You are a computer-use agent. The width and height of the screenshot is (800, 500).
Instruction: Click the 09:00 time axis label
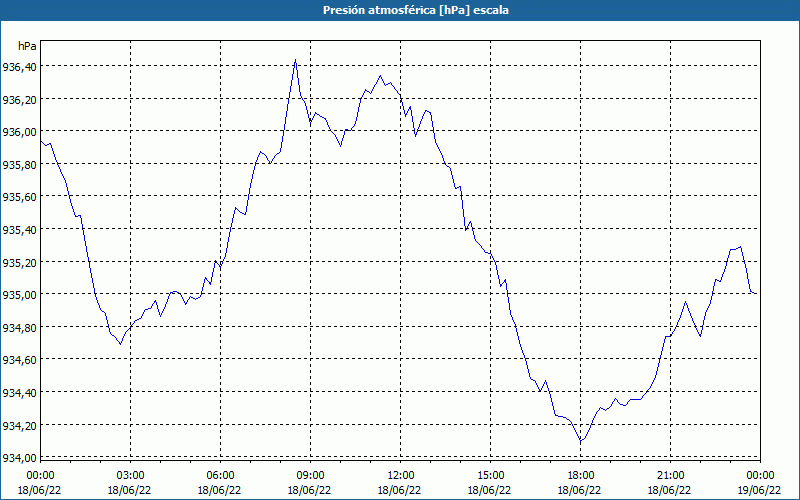[x=310, y=476]
